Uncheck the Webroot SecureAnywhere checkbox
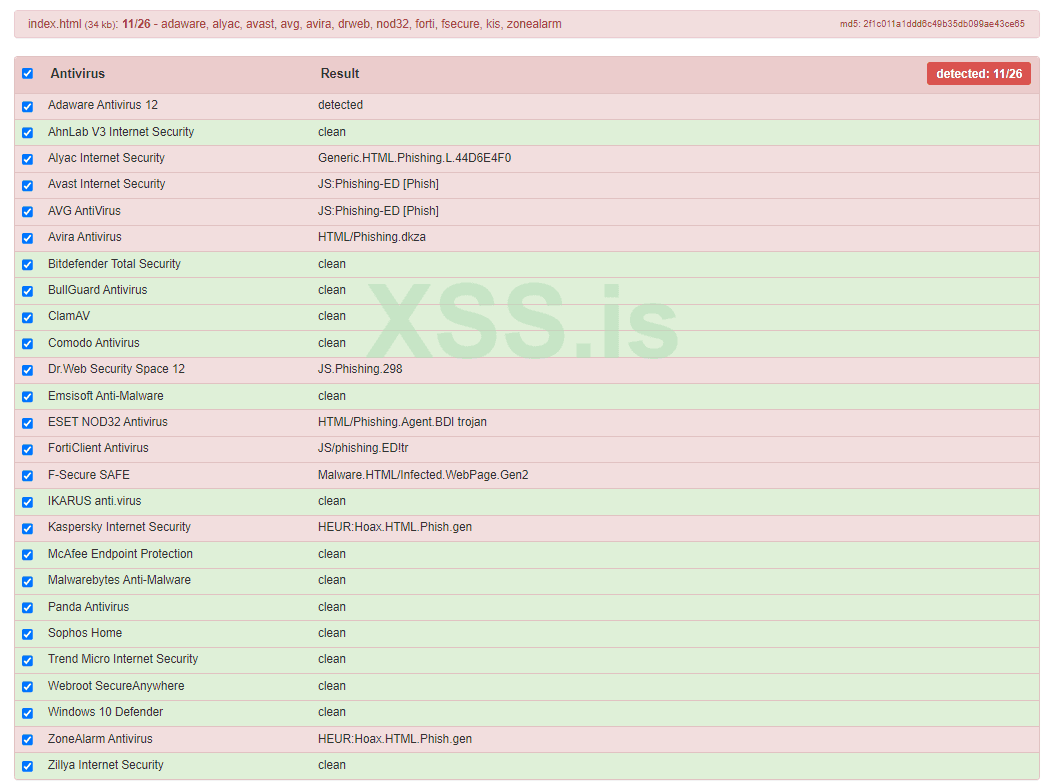The width and height of the screenshot is (1044, 784). (27, 687)
